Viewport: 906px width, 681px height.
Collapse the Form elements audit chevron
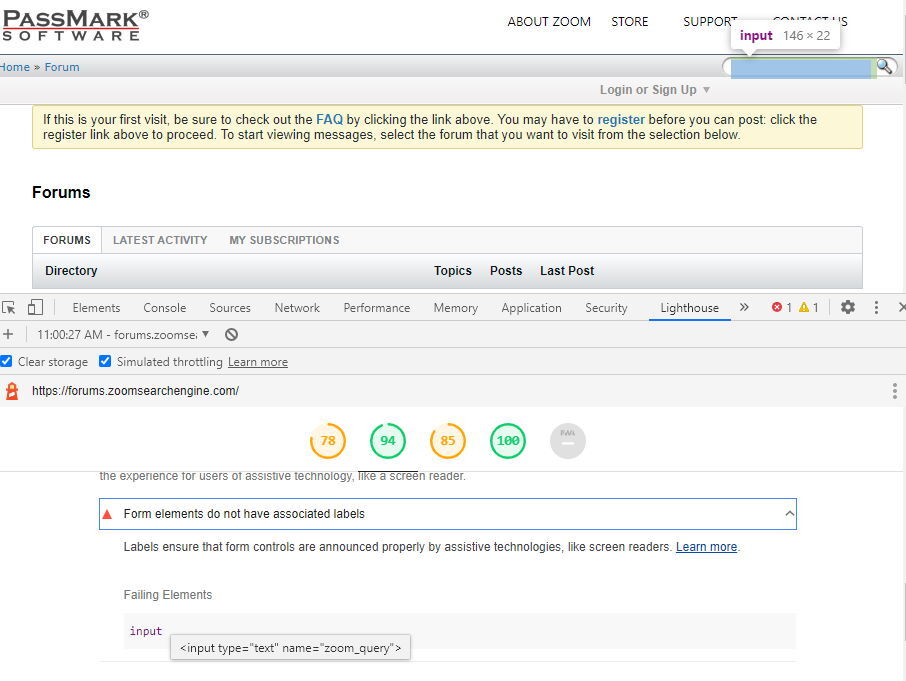click(789, 513)
